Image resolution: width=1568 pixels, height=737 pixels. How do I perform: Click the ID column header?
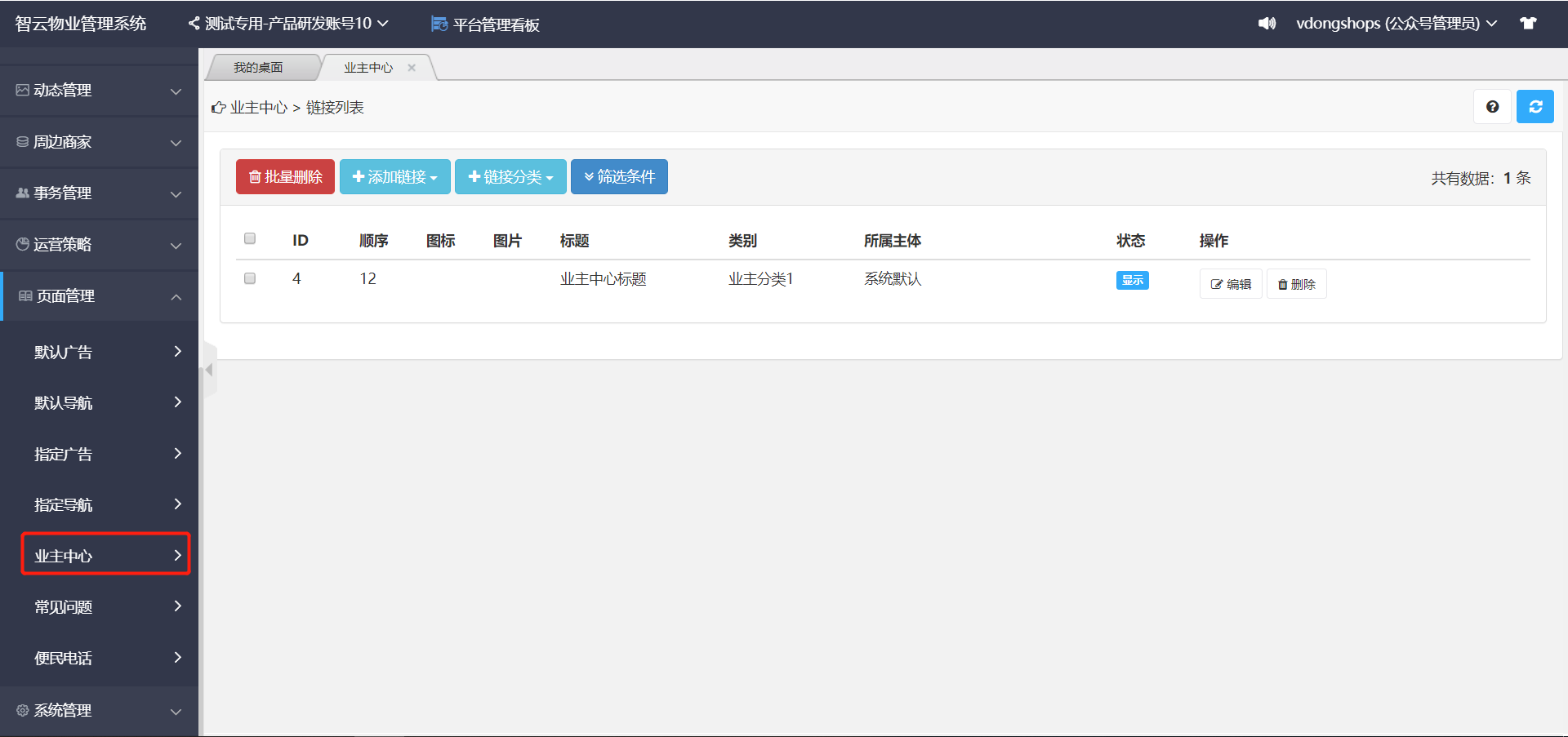click(301, 241)
